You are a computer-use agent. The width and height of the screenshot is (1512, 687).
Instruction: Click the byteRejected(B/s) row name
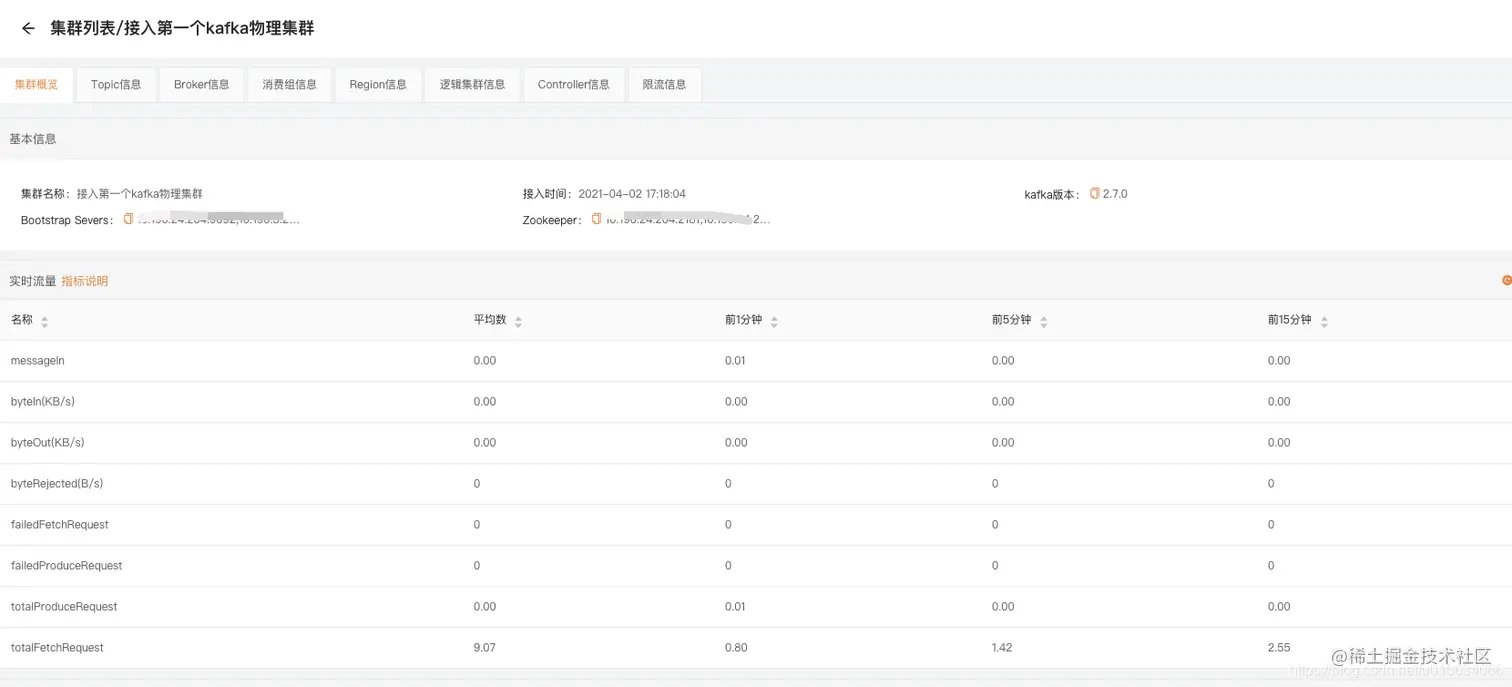coord(57,483)
